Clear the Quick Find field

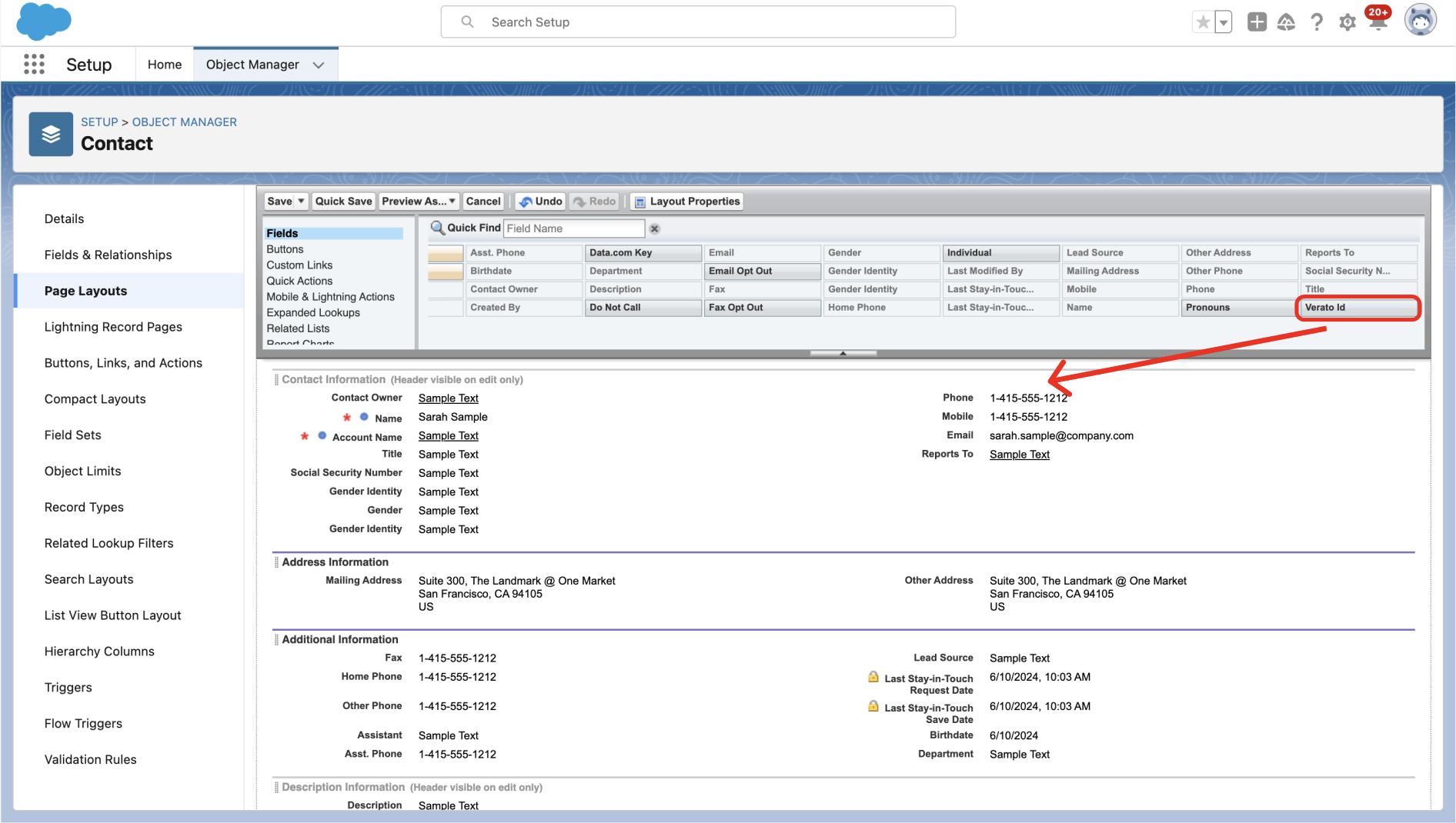(x=654, y=228)
